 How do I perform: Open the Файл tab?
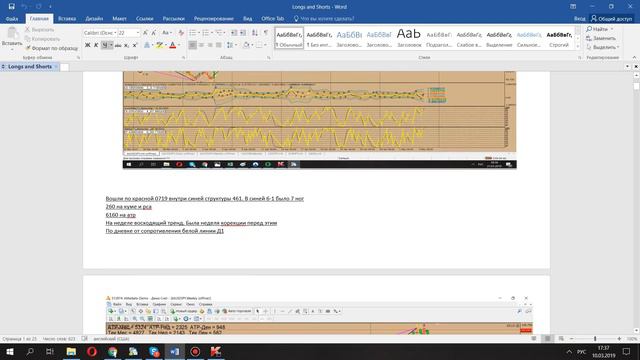pos(12,19)
